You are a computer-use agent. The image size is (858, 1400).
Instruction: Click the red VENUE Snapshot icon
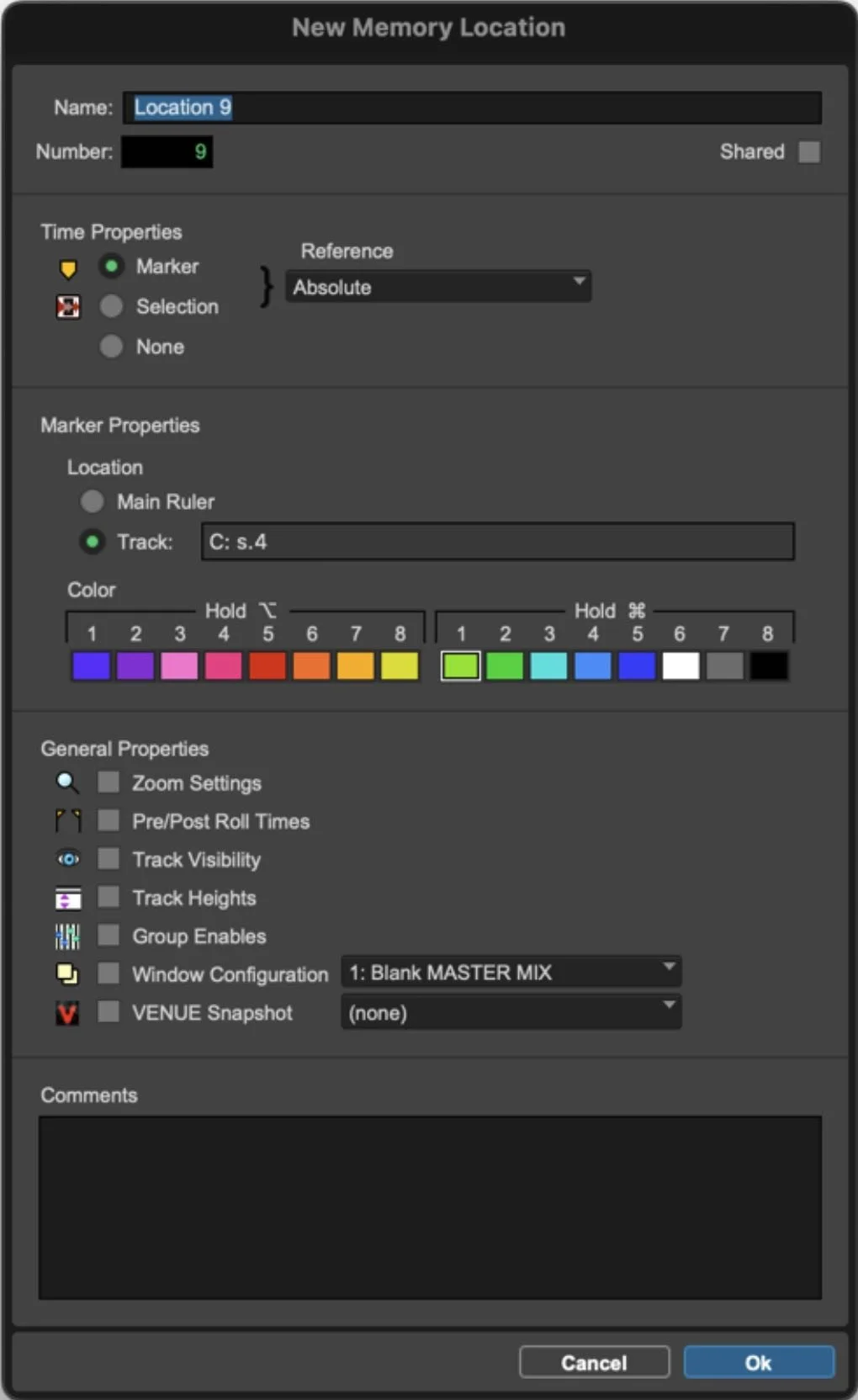(x=67, y=1013)
